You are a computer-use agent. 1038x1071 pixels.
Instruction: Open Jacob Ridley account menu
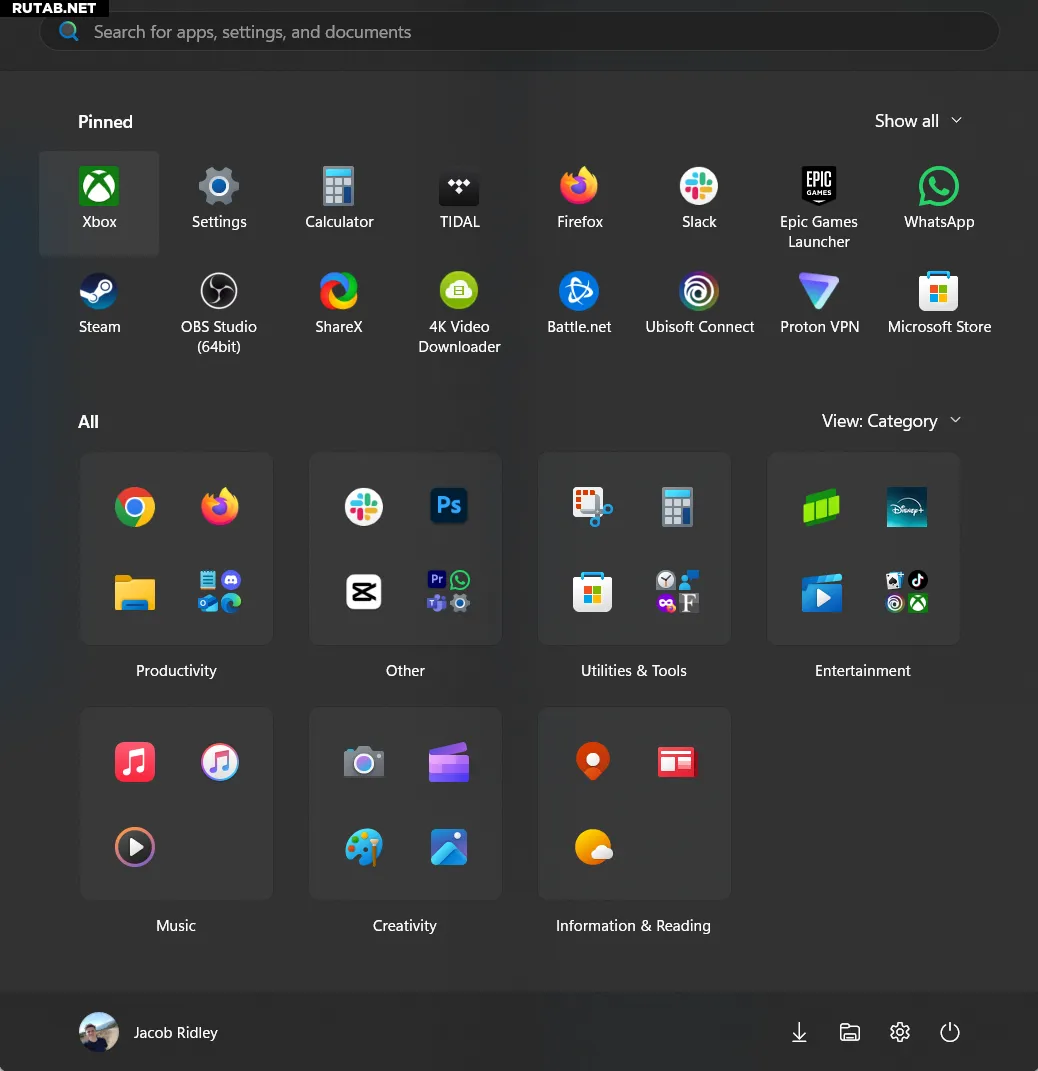point(149,1032)
